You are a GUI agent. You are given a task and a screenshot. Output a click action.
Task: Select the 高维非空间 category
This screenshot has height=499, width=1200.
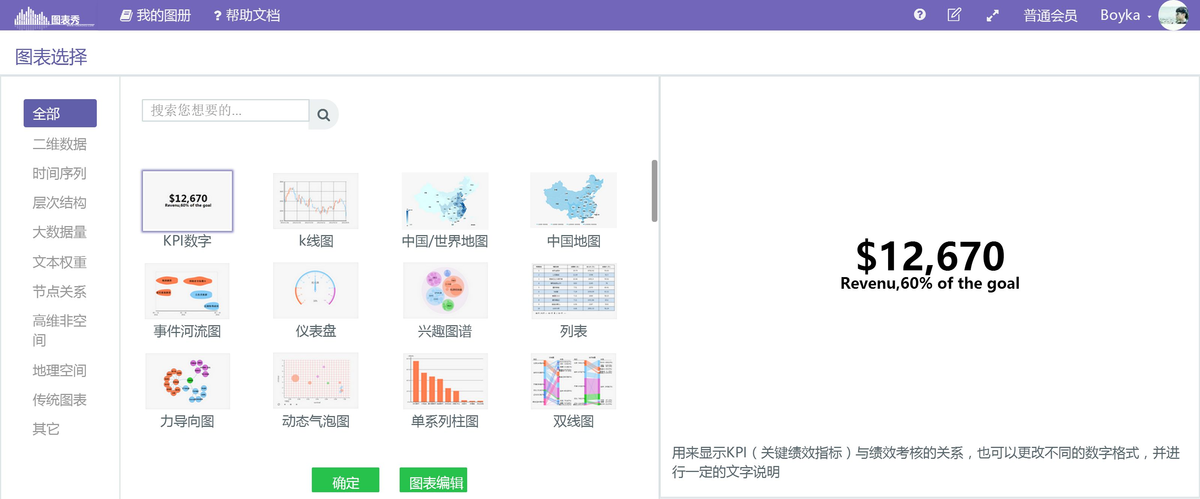point(60,330)
